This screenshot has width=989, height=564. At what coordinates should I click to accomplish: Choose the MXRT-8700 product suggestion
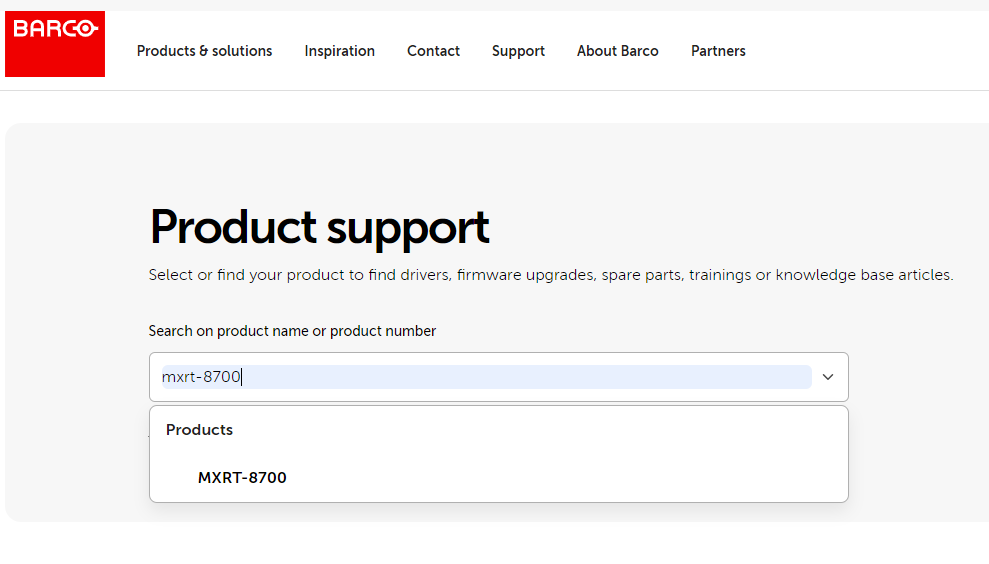242,478
